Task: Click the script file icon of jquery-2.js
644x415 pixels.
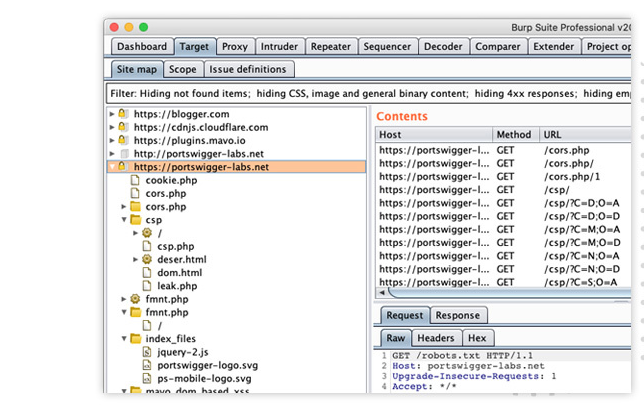Action: (x=147, y=352)
